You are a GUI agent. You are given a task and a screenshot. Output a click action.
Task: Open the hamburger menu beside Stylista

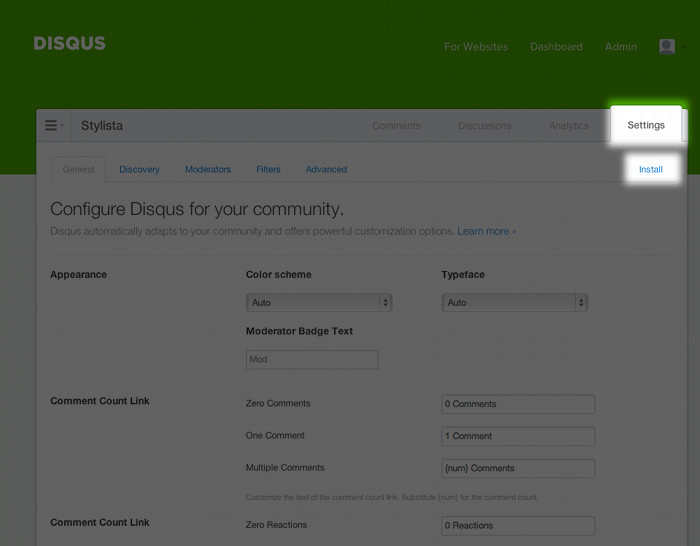tap(54, 125)
